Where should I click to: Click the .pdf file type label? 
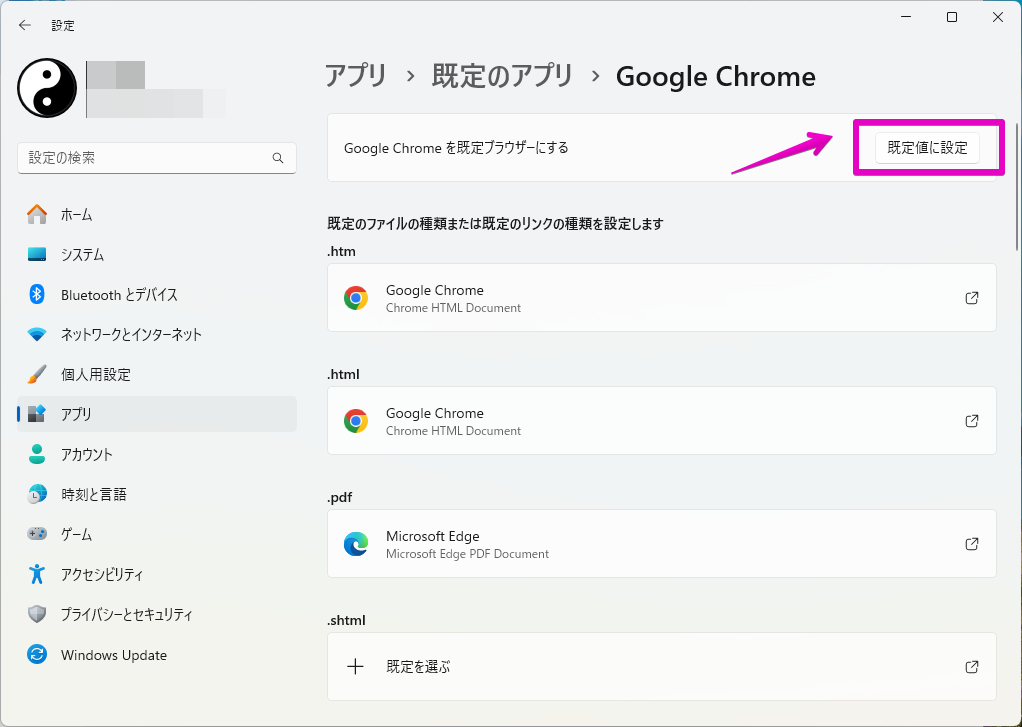point(340,497)
